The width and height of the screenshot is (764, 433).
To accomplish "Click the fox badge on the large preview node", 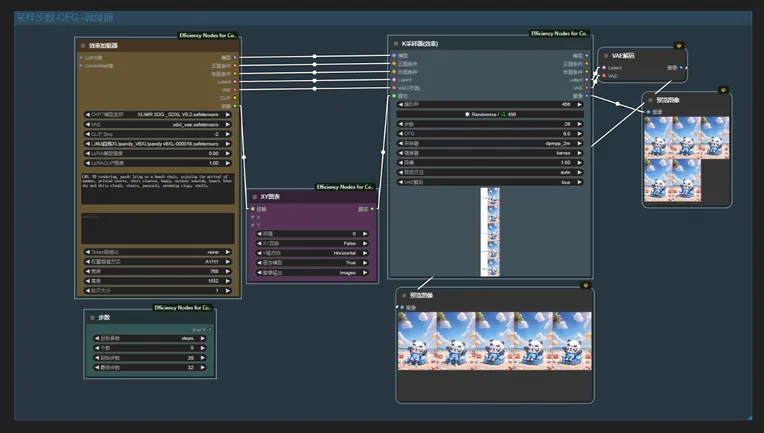I will [586, 285].
